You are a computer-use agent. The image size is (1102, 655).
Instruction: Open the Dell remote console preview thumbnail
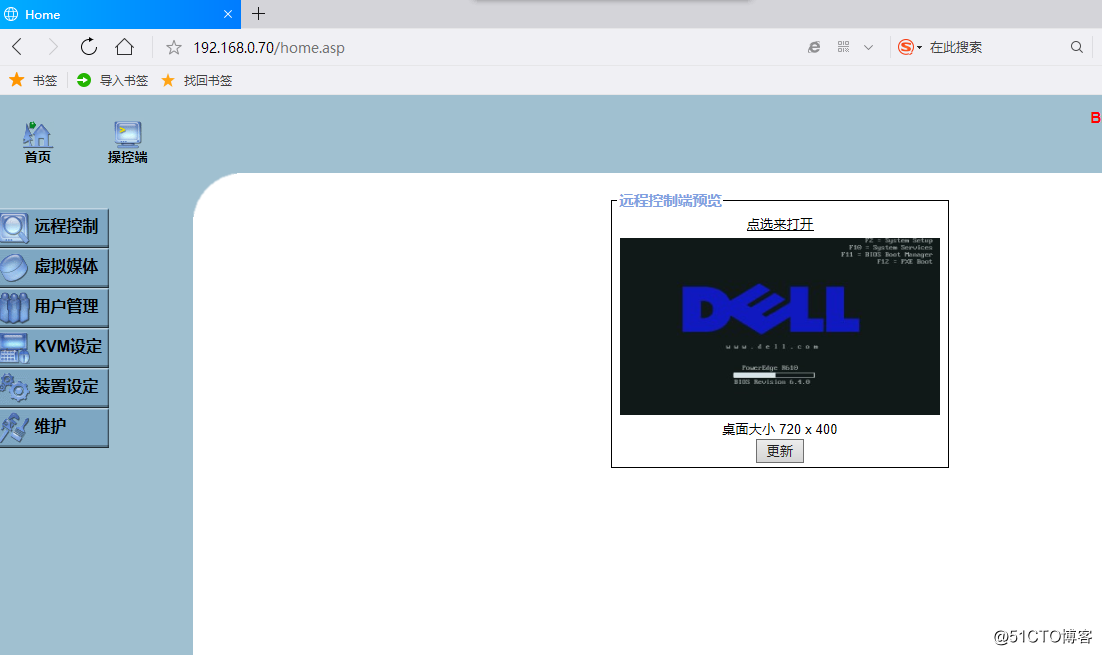[x=779, y=326]
